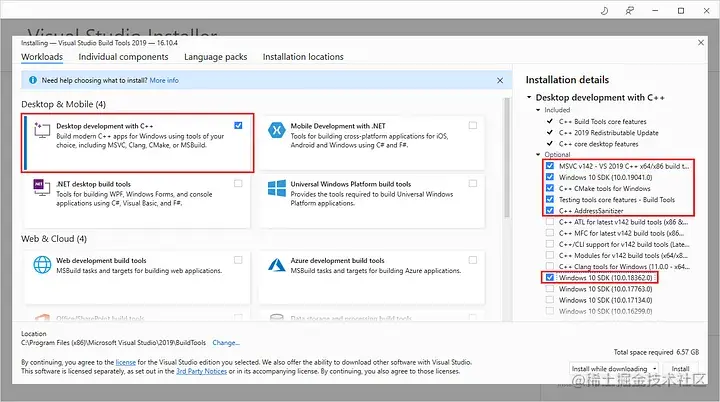This screenshot has height=402, width=720.
Task: Open the 3rd Party Notices link
Action: [202, 371]
